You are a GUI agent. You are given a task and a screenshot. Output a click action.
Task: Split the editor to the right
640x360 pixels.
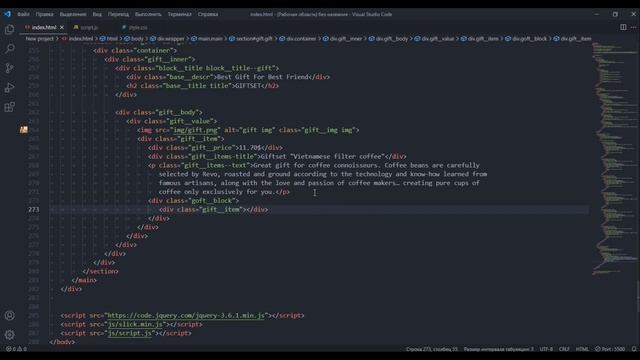point(623,27)
